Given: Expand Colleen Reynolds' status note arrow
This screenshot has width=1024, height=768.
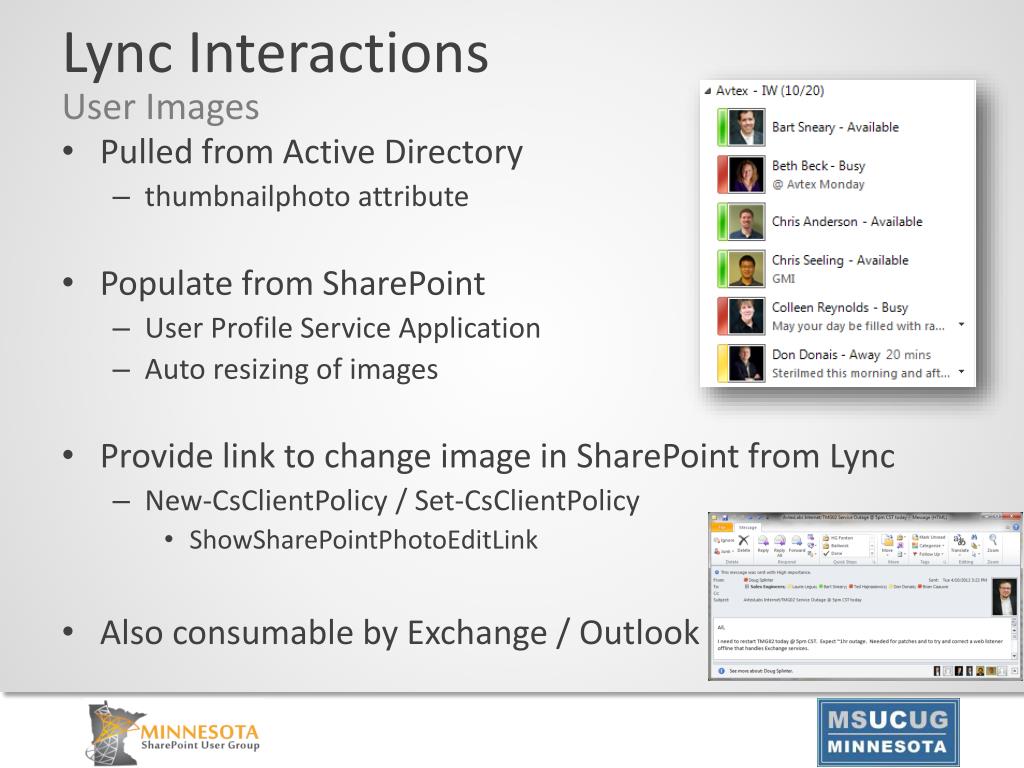Looking at the screenshot, I should pyautogui.click(x=961, y=325).
